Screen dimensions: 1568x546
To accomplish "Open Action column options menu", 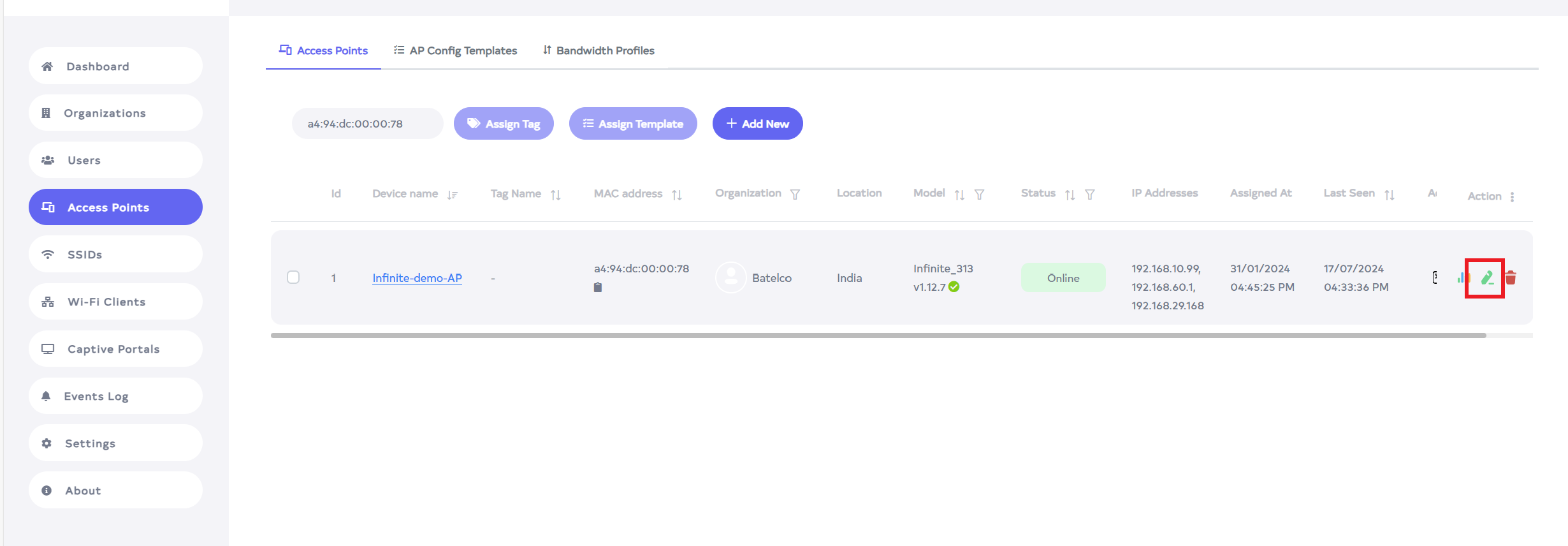I will 1512,196.
